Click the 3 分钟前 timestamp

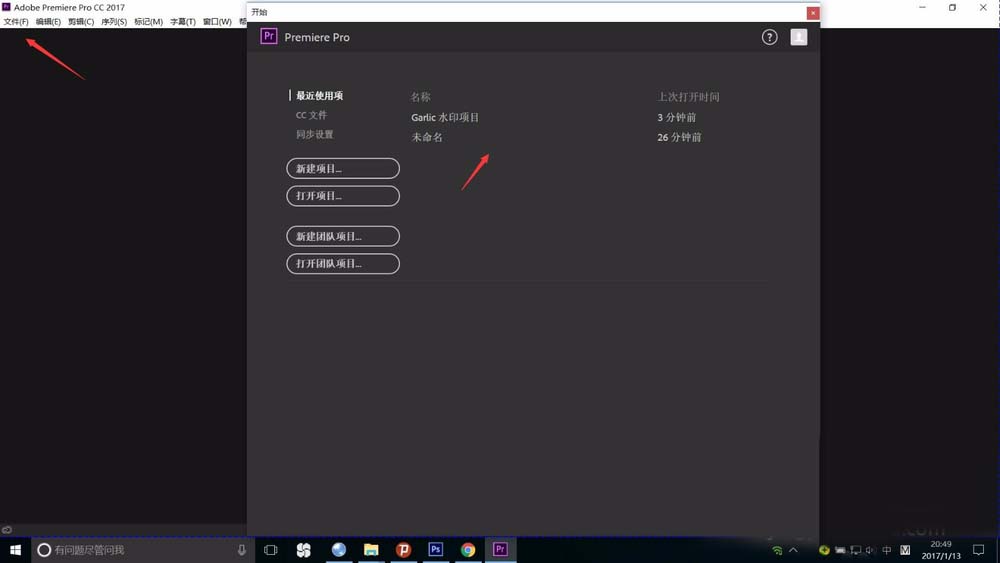677,117
